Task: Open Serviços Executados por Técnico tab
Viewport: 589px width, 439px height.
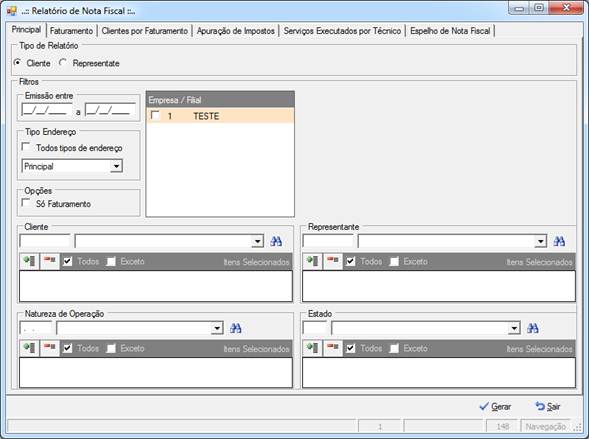Action: click(x=342, y=31)
